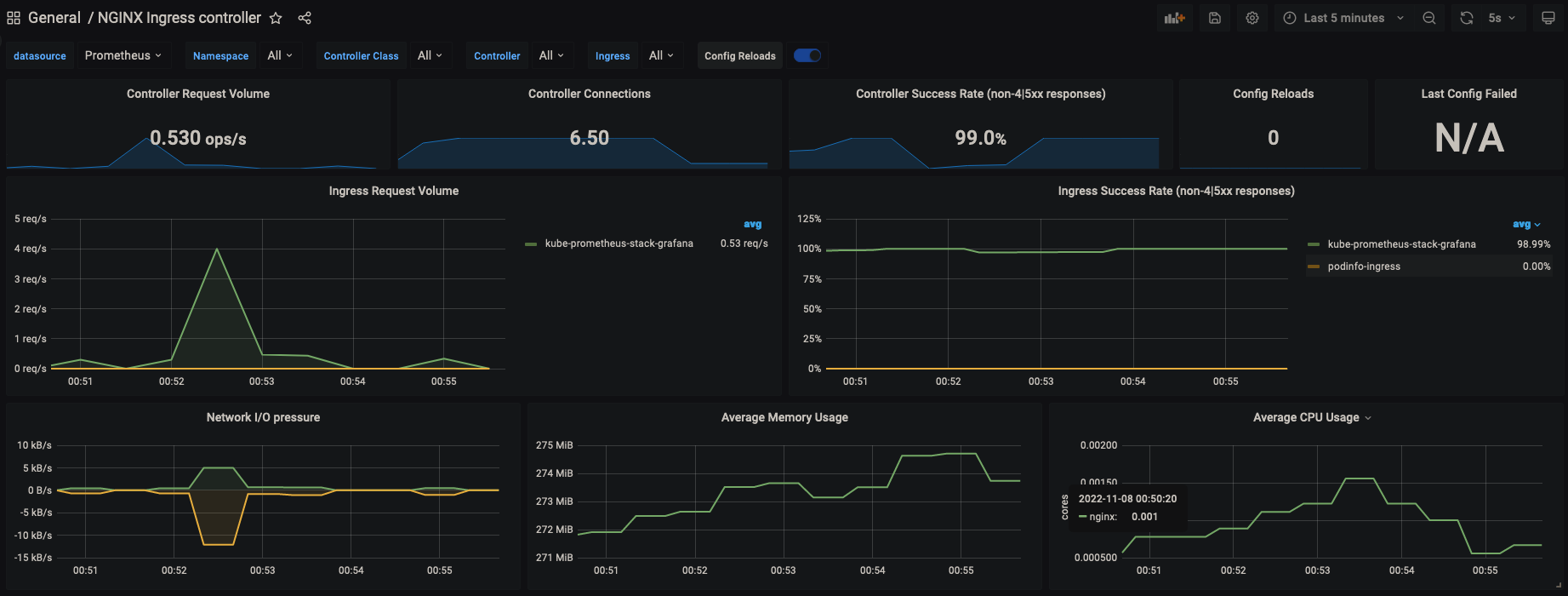Toggle kube-prometheus-stack-grafana series in Ingress Request Volume legend

(x=619, y=244)
